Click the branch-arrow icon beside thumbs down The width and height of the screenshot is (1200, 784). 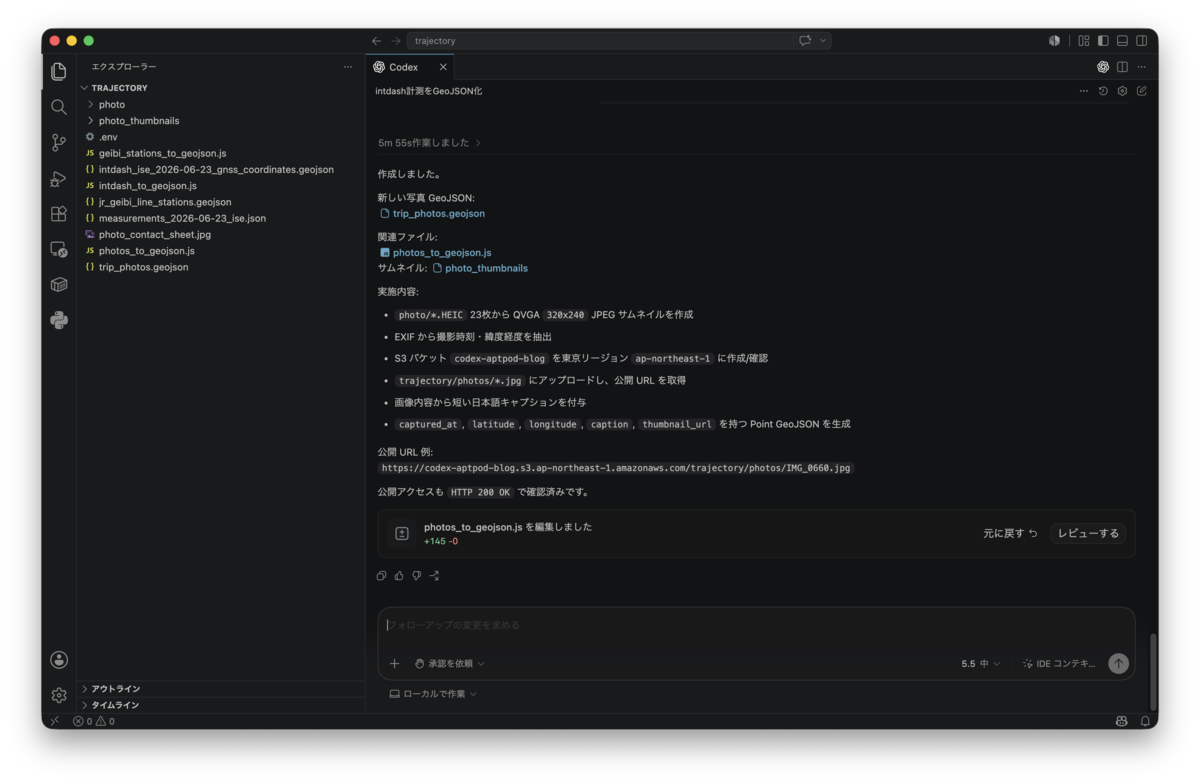434,576
